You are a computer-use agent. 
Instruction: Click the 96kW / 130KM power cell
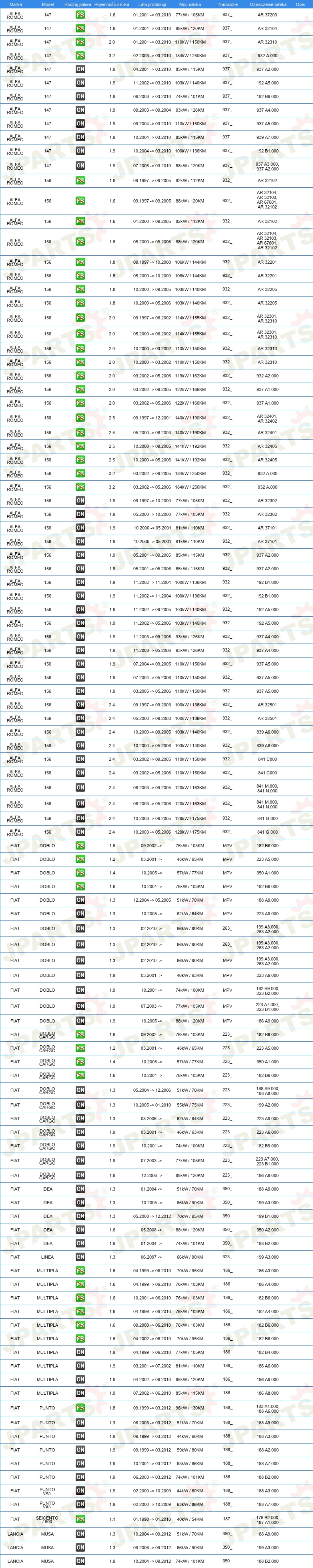click(191, 1408)
